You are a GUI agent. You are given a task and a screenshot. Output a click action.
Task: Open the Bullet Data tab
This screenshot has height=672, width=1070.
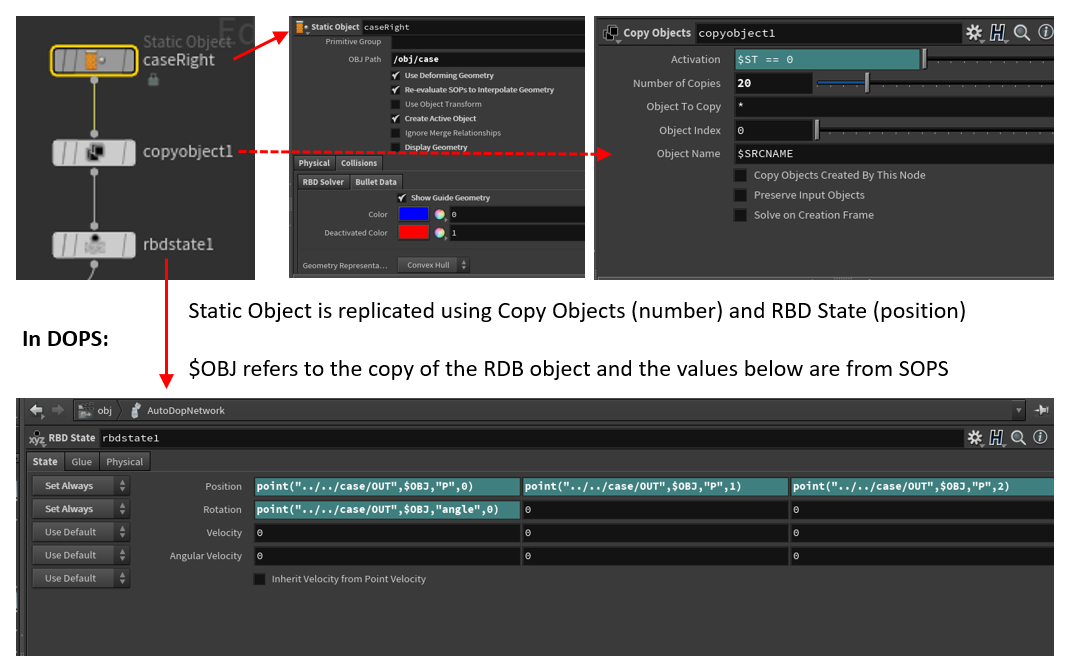coord(376,182)
